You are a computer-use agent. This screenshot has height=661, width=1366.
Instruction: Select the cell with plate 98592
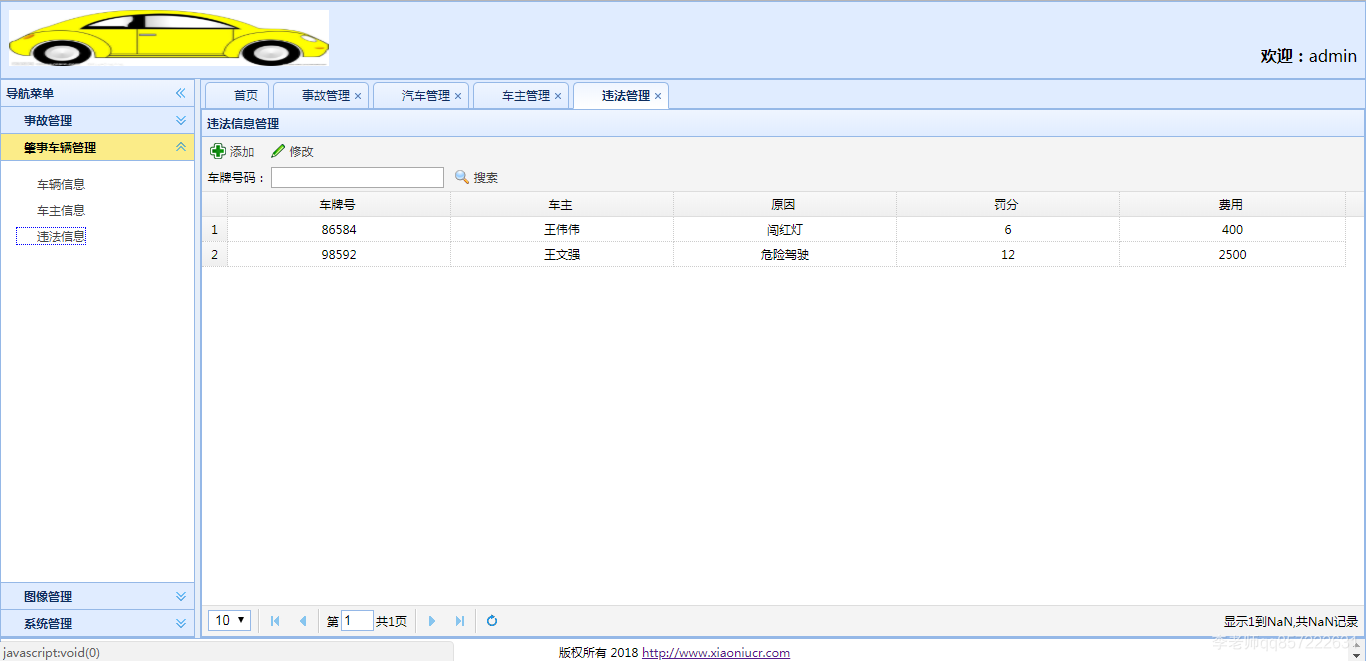click(x=339, y=254)
